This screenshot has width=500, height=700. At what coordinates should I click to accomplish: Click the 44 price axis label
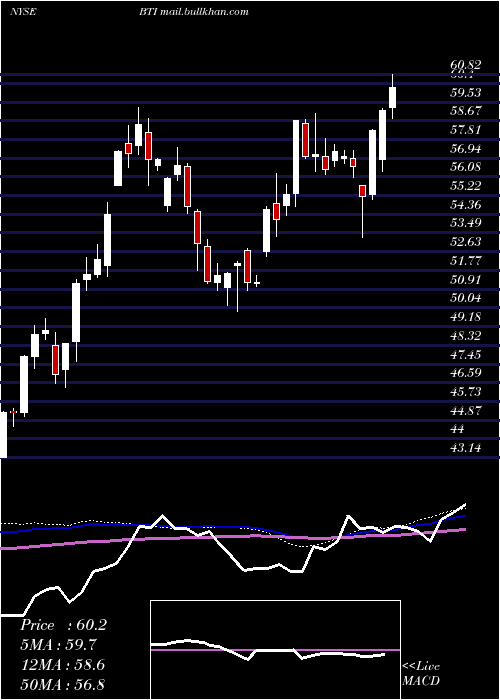coord(458,429)
